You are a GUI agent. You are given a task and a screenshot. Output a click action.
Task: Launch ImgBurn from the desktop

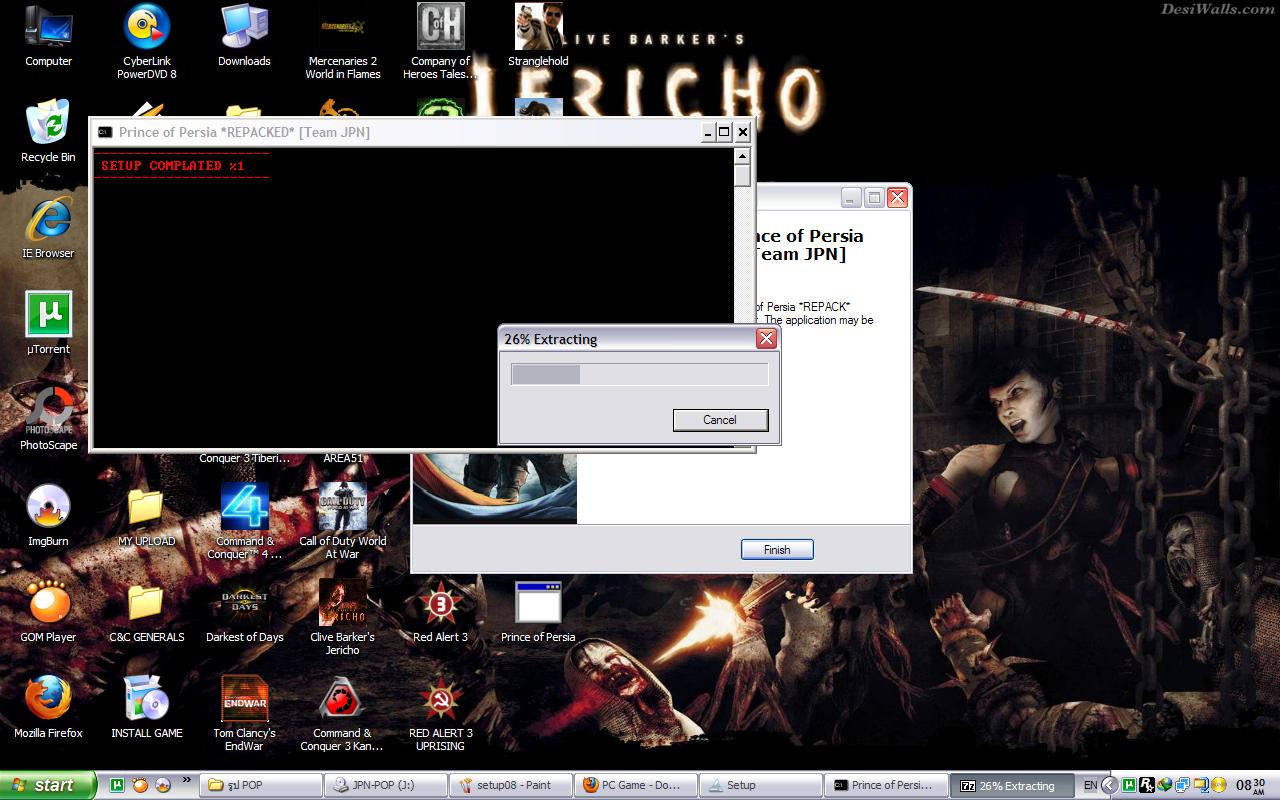[48, 516]
